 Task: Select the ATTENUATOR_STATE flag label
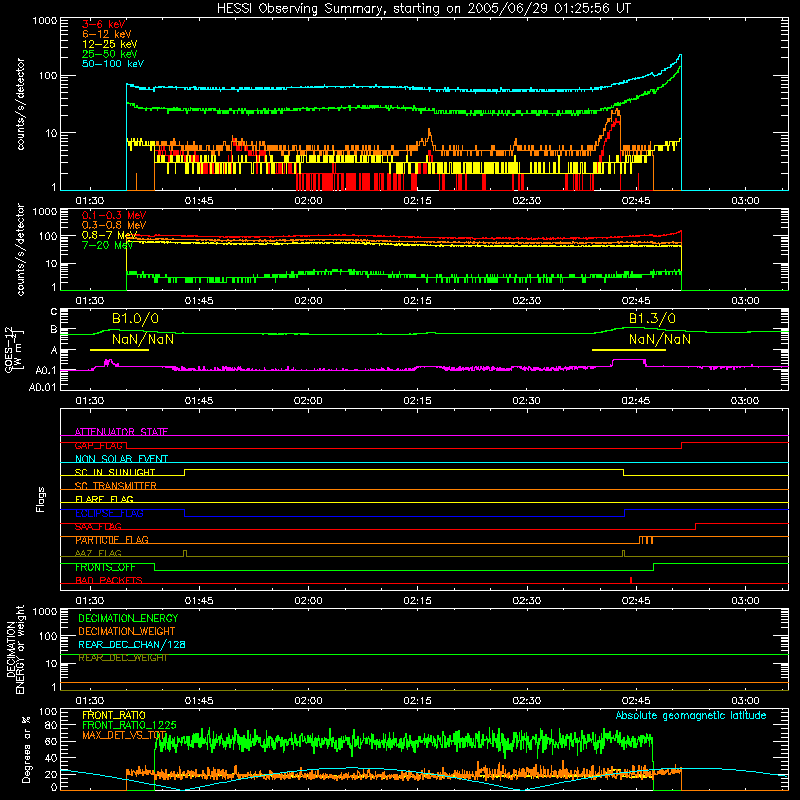pos(121,432)
